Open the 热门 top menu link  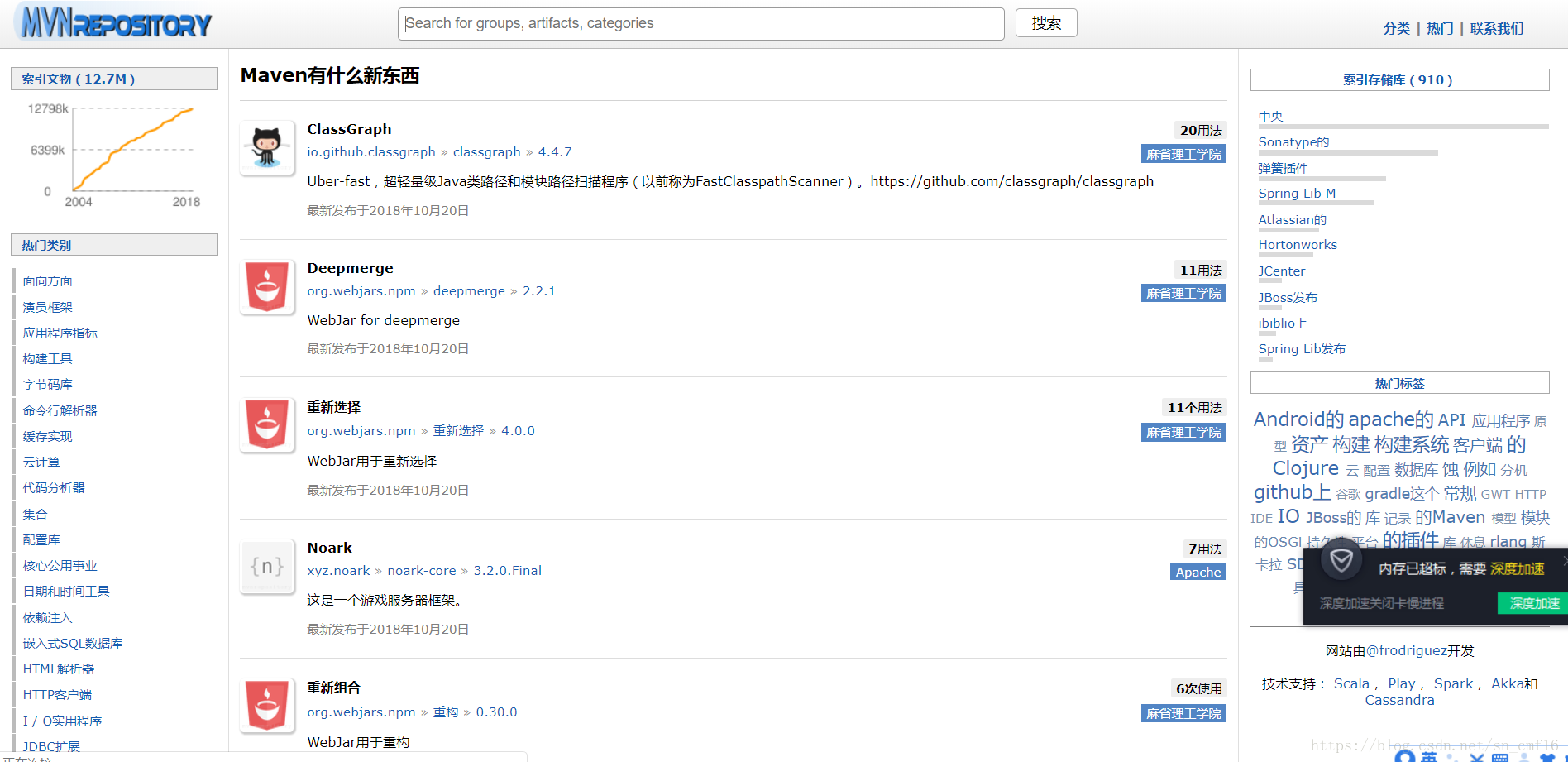pos(1440,28)
